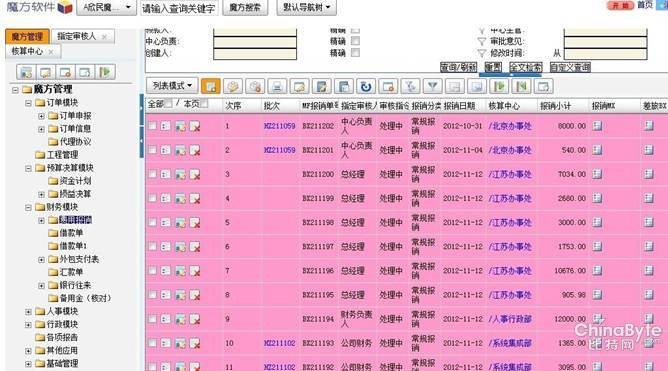This screenshot has height=371, width=668.
Task: Click the funnel icon beside 修改时间
Action: pyautogui.click(x=481, y=53)
